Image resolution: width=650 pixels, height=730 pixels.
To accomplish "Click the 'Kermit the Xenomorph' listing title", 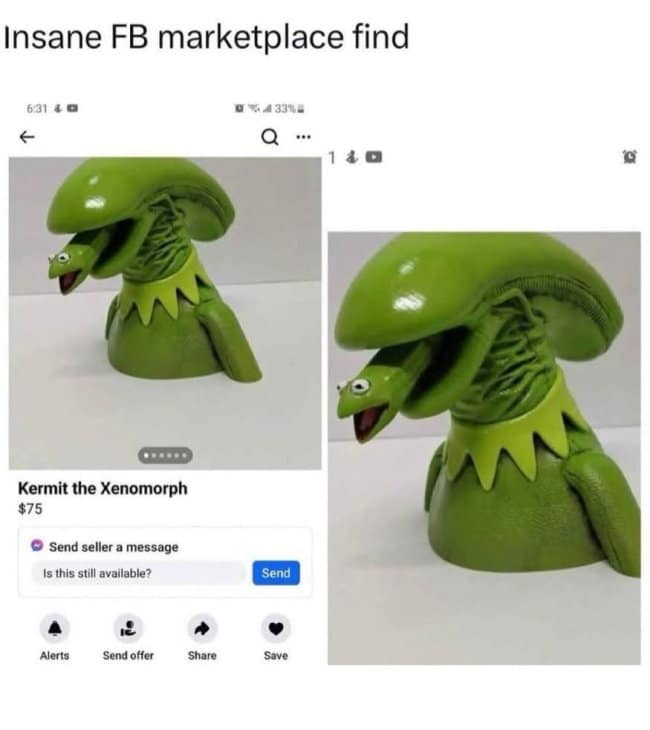I will (103, 488).
